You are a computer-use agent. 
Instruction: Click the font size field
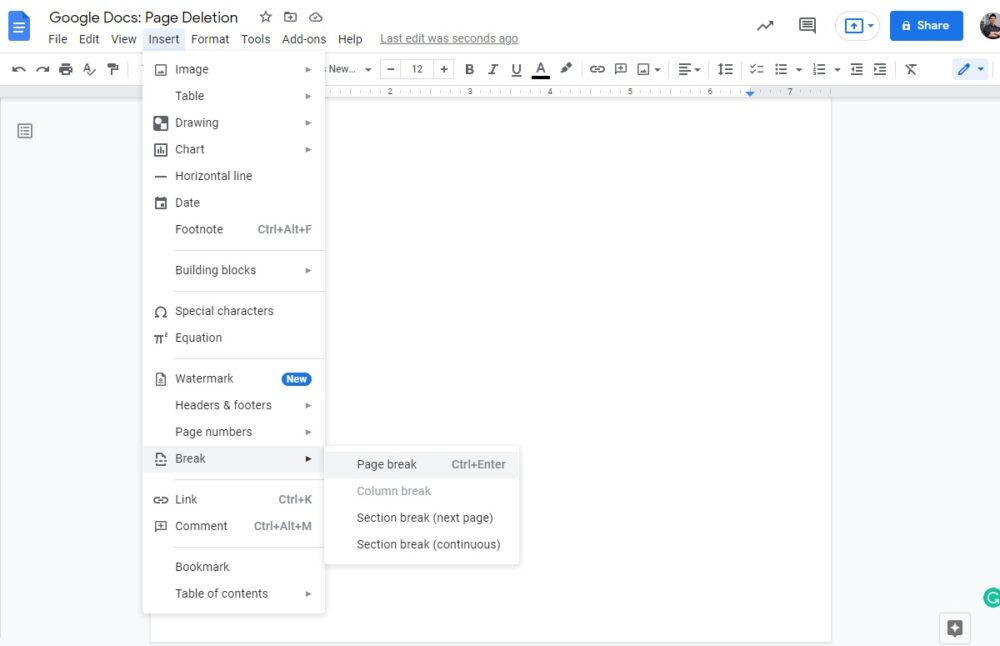coord(417,69)
